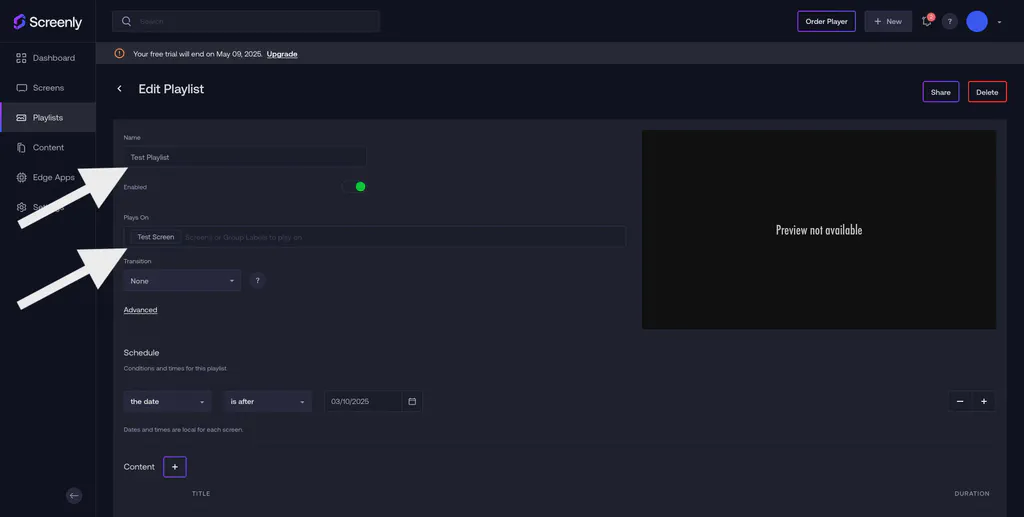This screenshot has width=1024, height=517.
Task: Go back using the chevron arrow
Action: coord(120,89)
